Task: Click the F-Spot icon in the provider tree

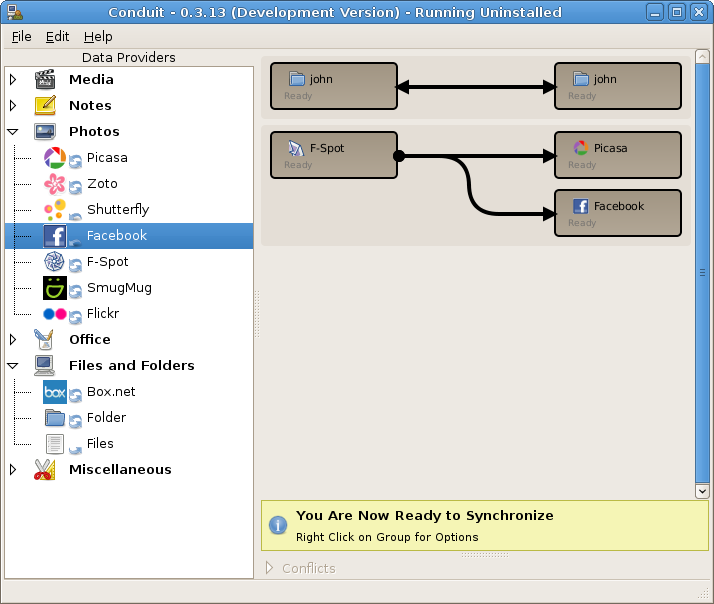Action: coord(55,261)
